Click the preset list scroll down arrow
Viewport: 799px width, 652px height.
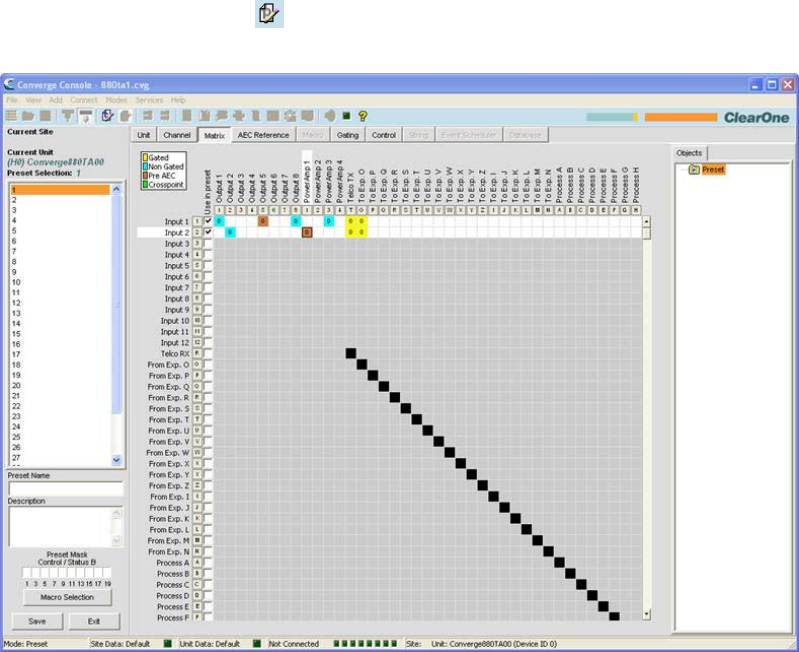pos(116,460)
